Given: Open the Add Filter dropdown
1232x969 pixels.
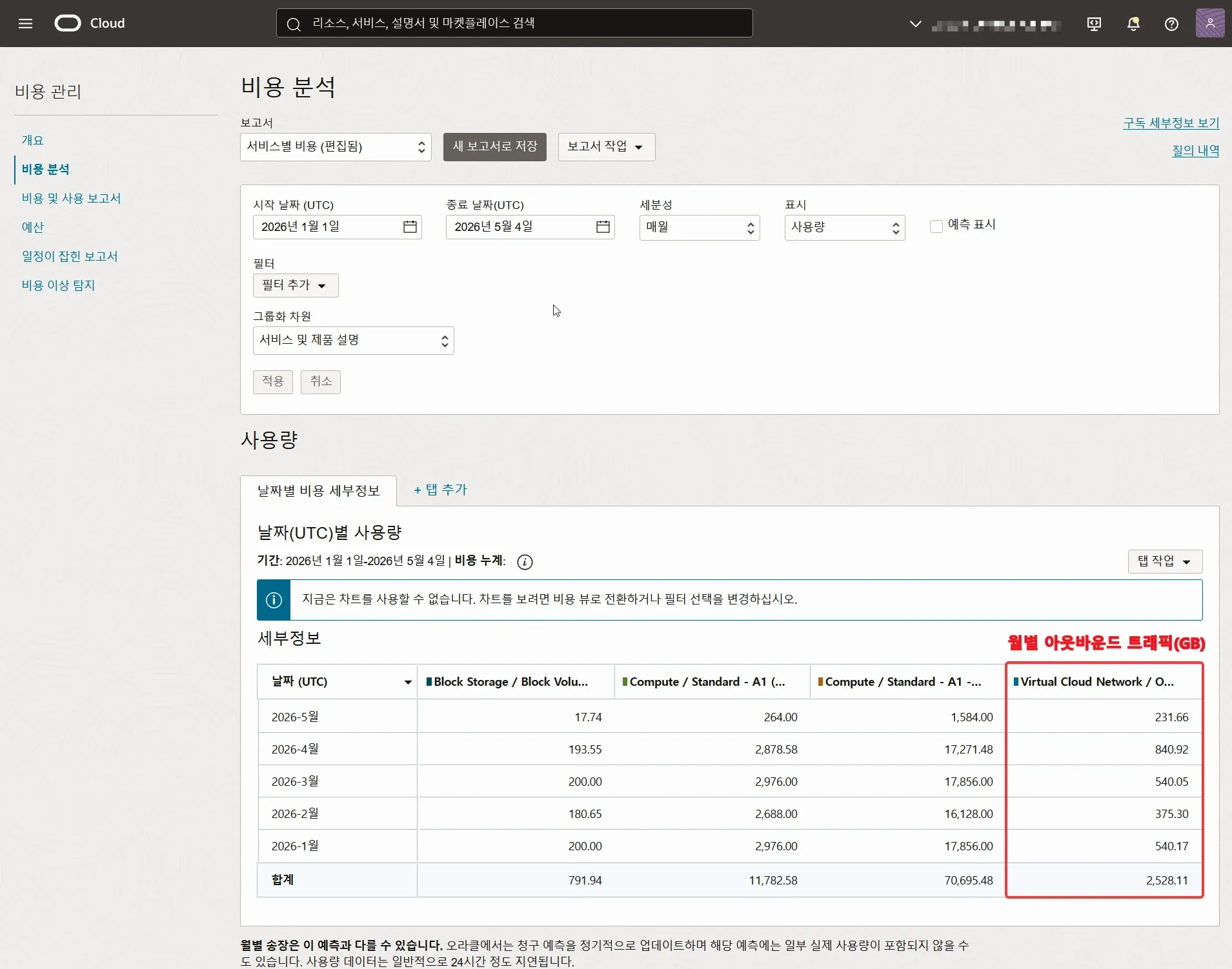Looking at the screenshot, I should pos(296,285).
